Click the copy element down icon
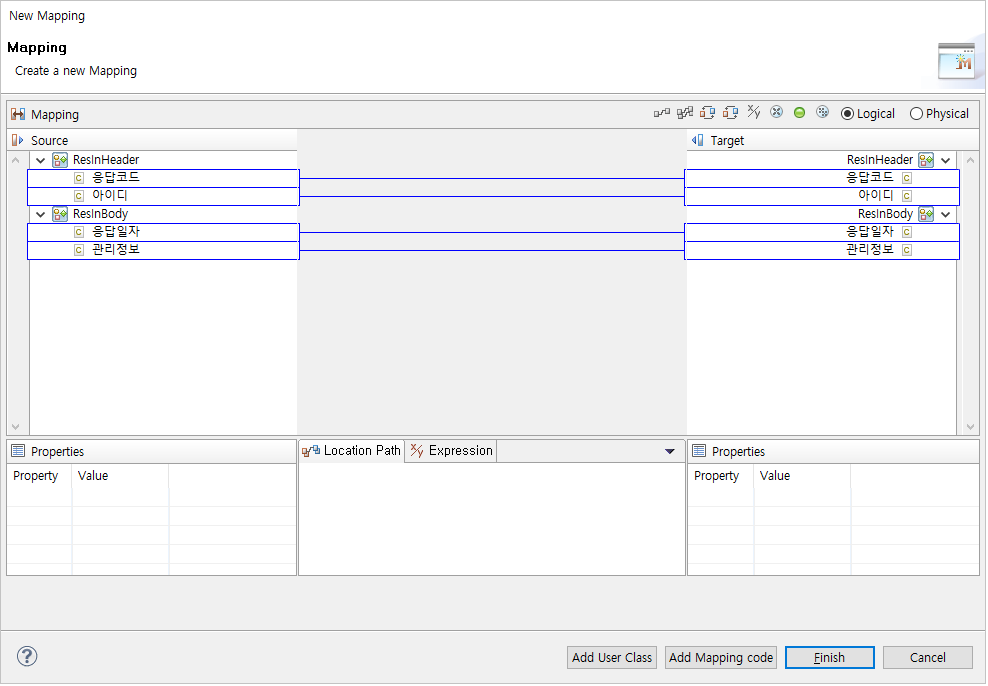 pos(708,112)
